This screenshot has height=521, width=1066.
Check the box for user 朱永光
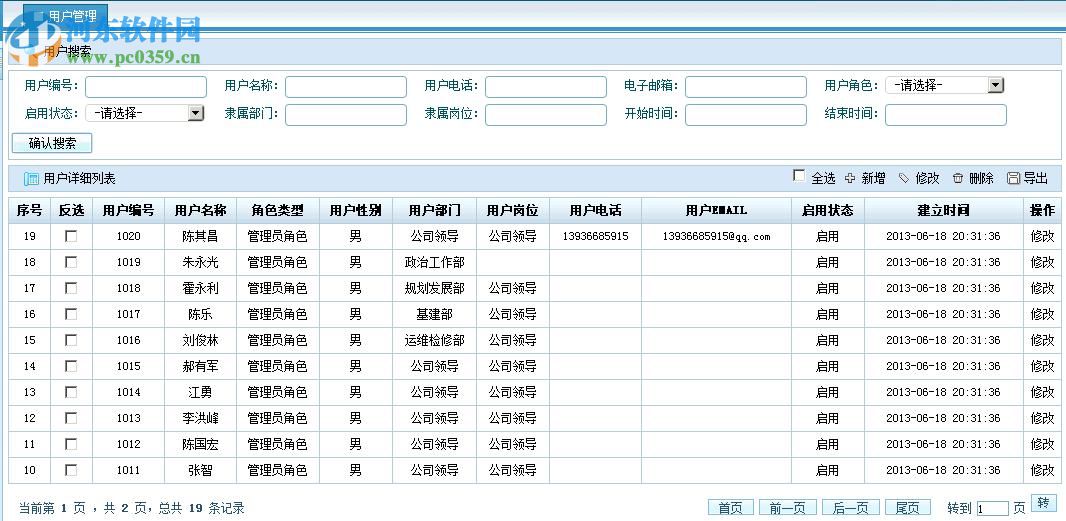[71, 262]
